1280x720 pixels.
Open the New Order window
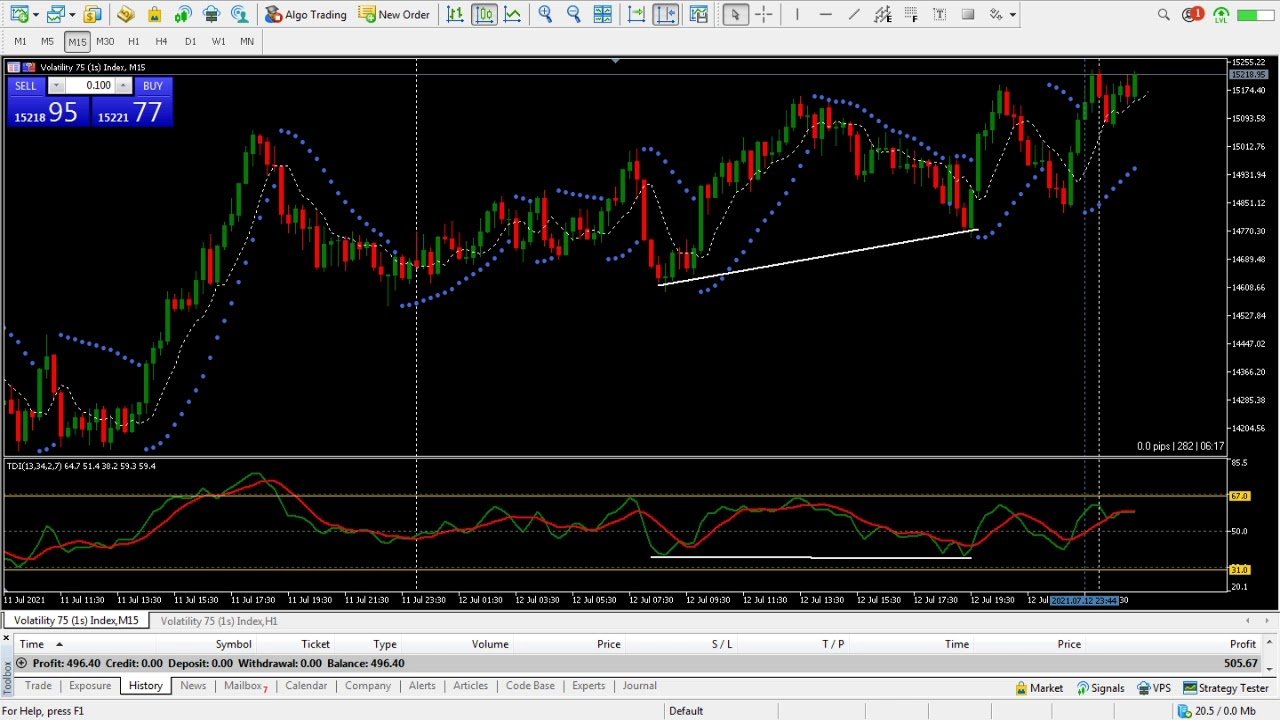(x=396, y=14)
